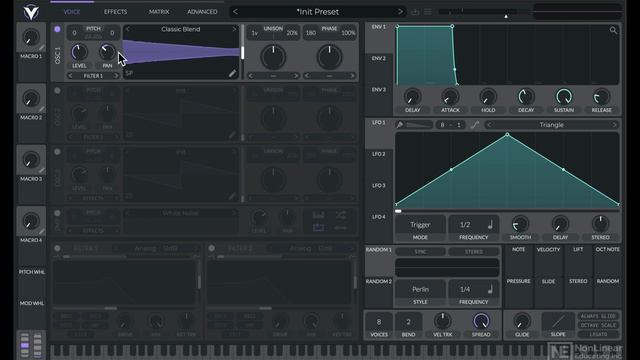This screenshot has height=360, width=640.
Task: Adjust the voice Spread knob
Action: point(481,322)
